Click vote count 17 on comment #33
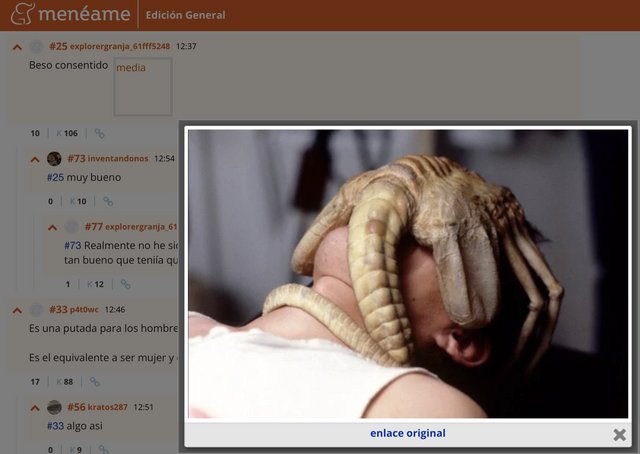This screenshot has height=454, width=640. (35, 382)
